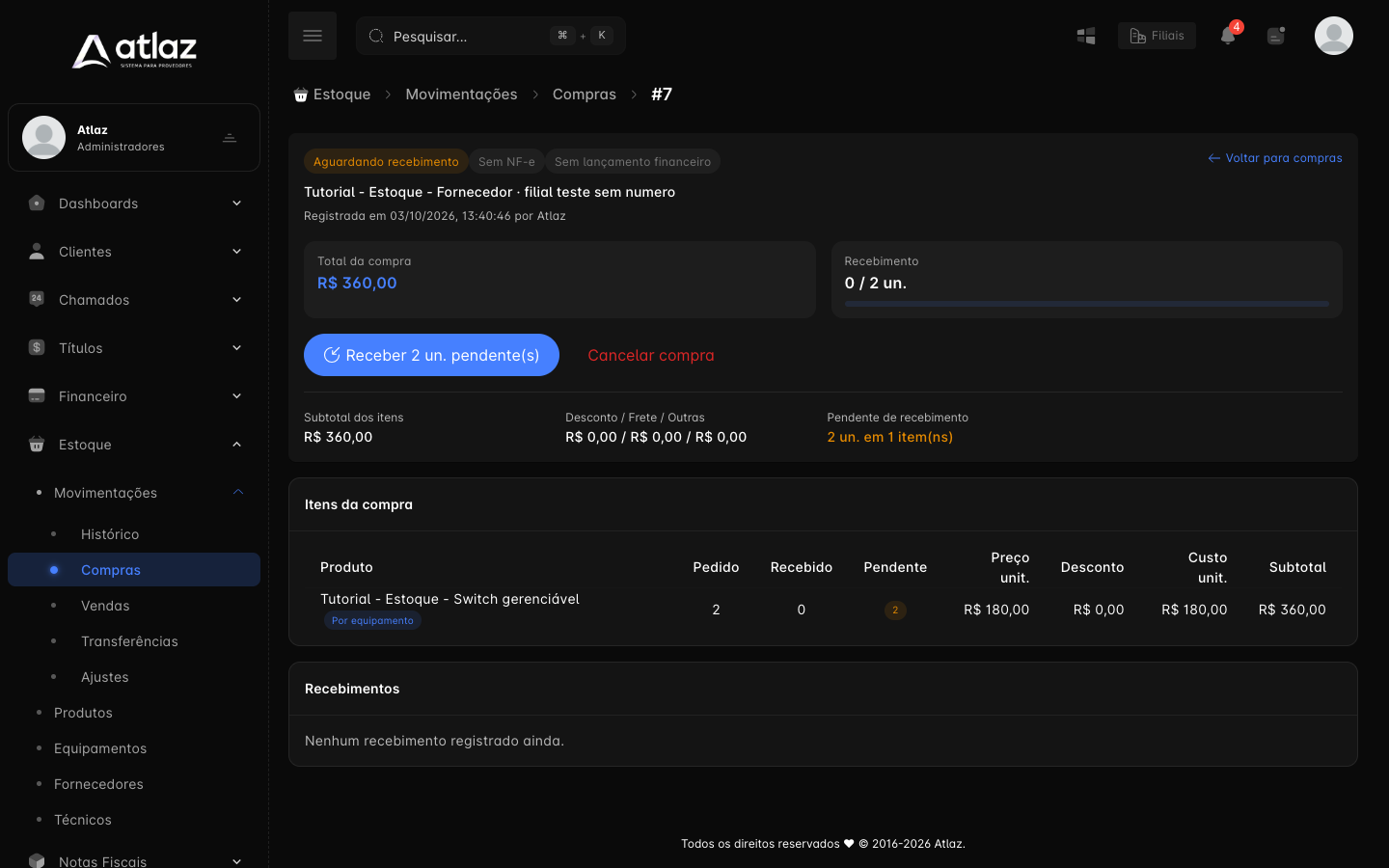Go to Produtos in the sidebar
Screen dimensions: 1389x868
click(x=83, y=713)
